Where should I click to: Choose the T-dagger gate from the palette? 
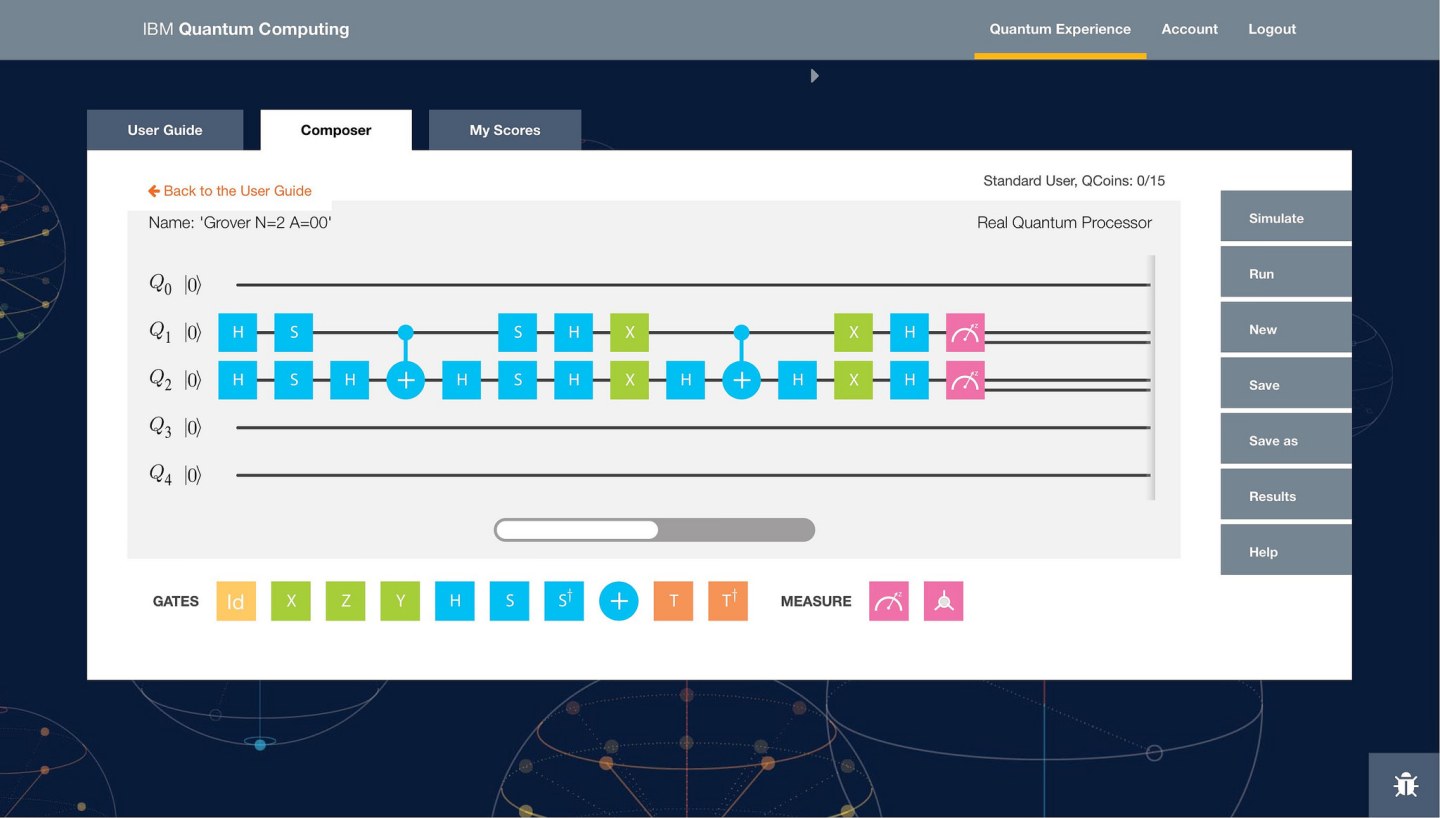pos(728,601)
